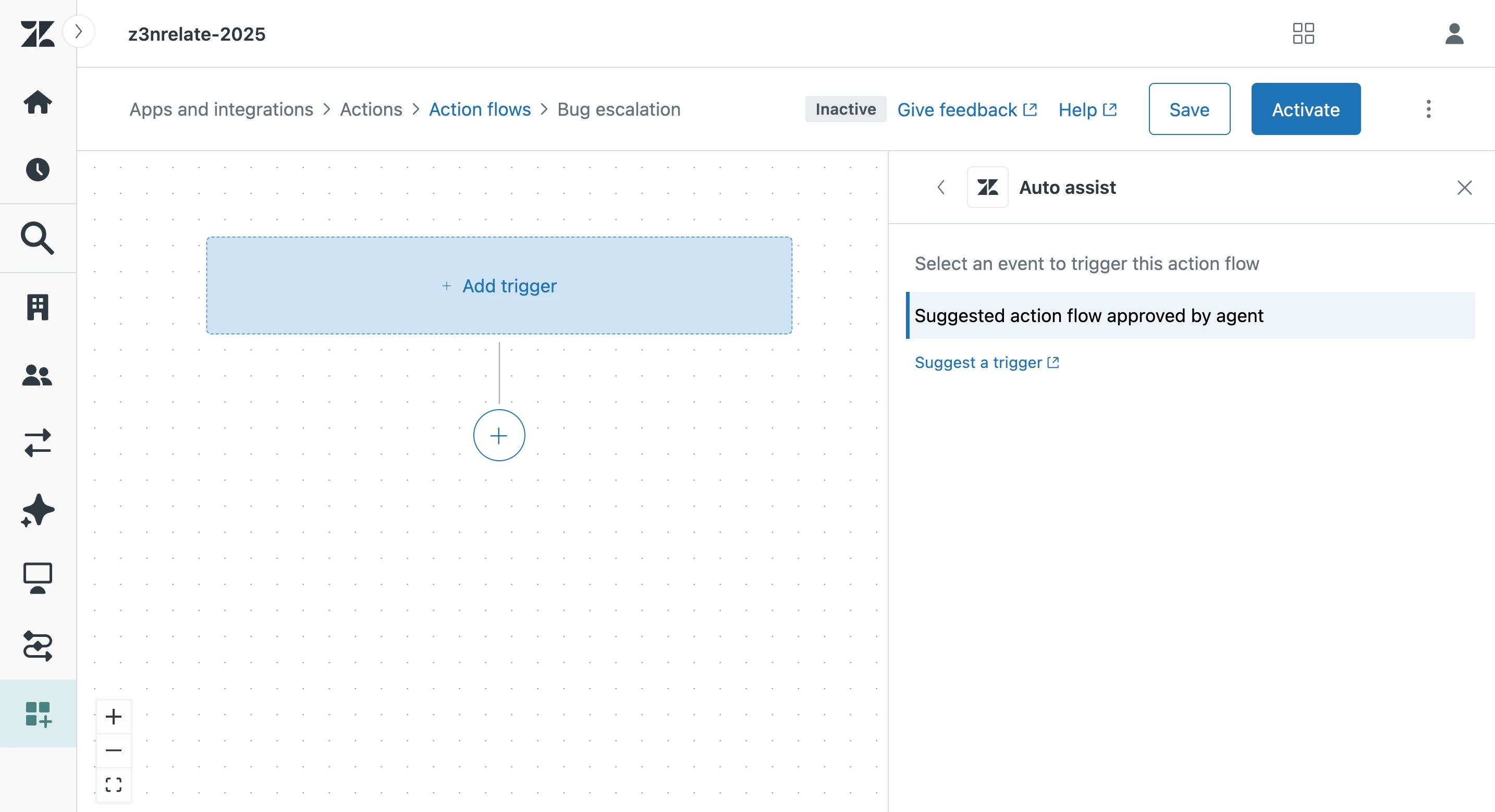
Task: Open the Home icon in sidebar
Action: click(x=38, y=102)
